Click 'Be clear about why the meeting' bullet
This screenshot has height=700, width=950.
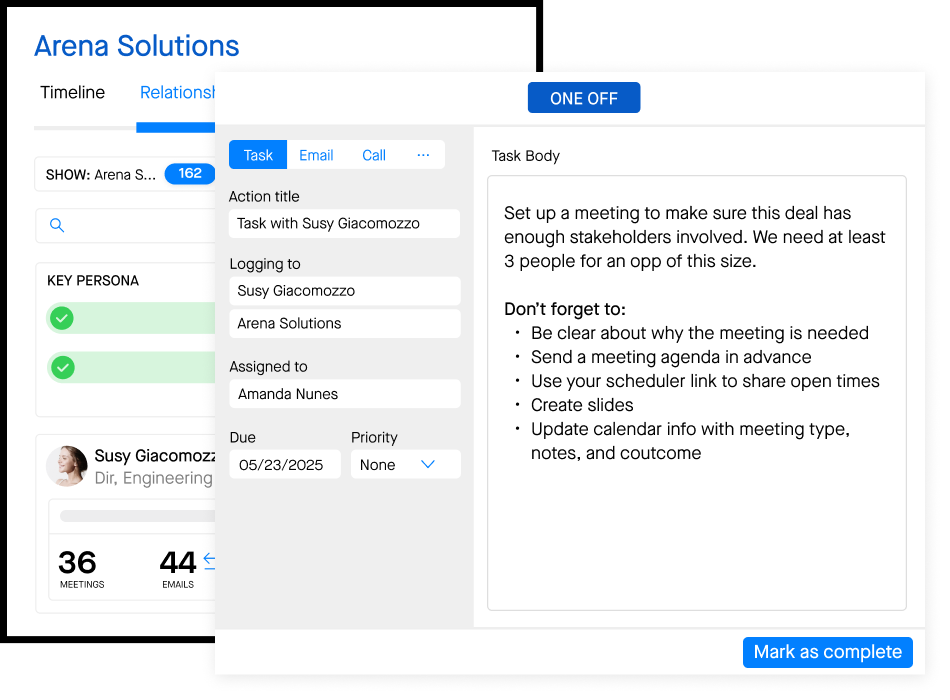pos(700,333)
